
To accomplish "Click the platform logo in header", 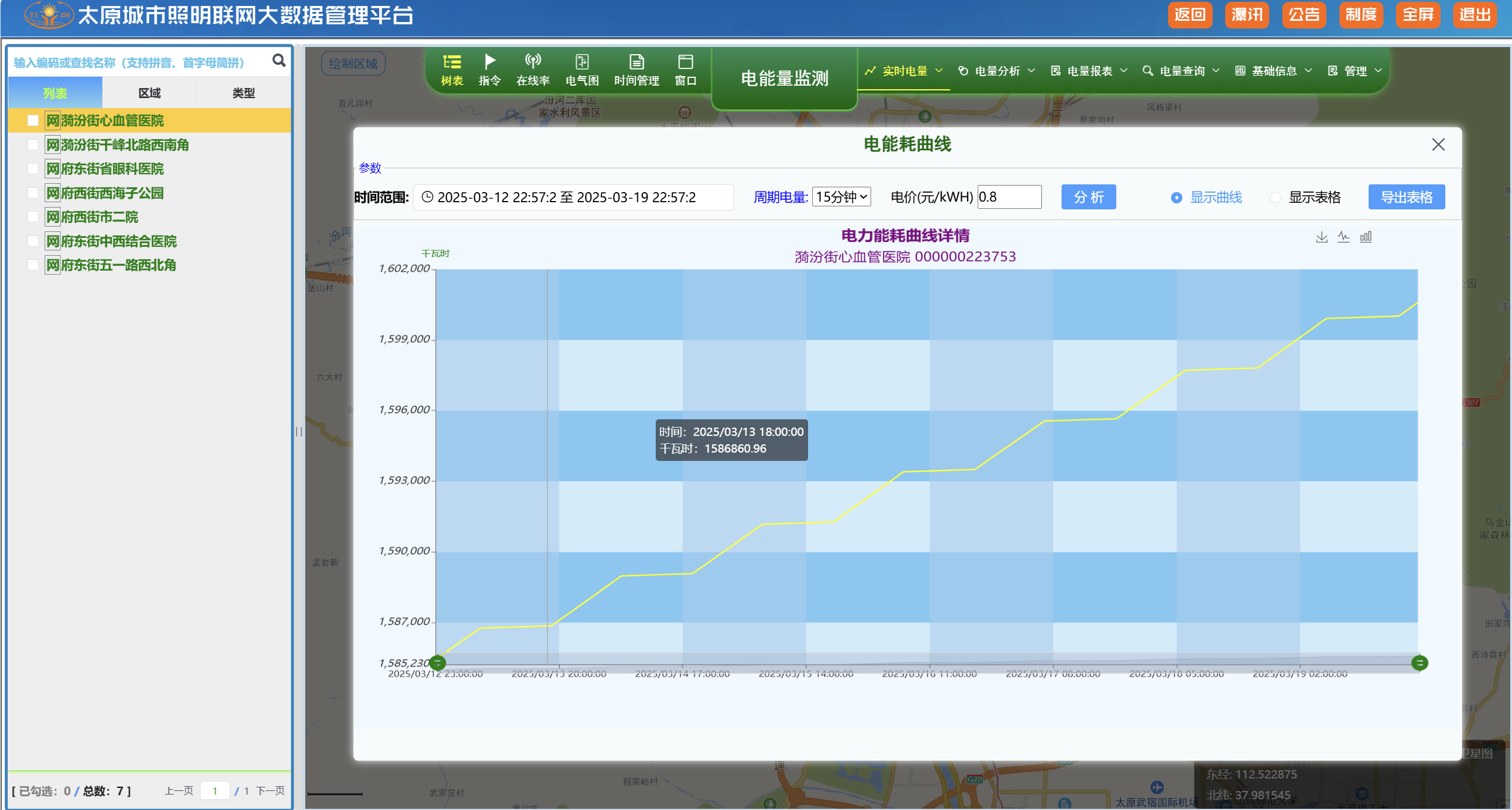I will pos(49,15).
